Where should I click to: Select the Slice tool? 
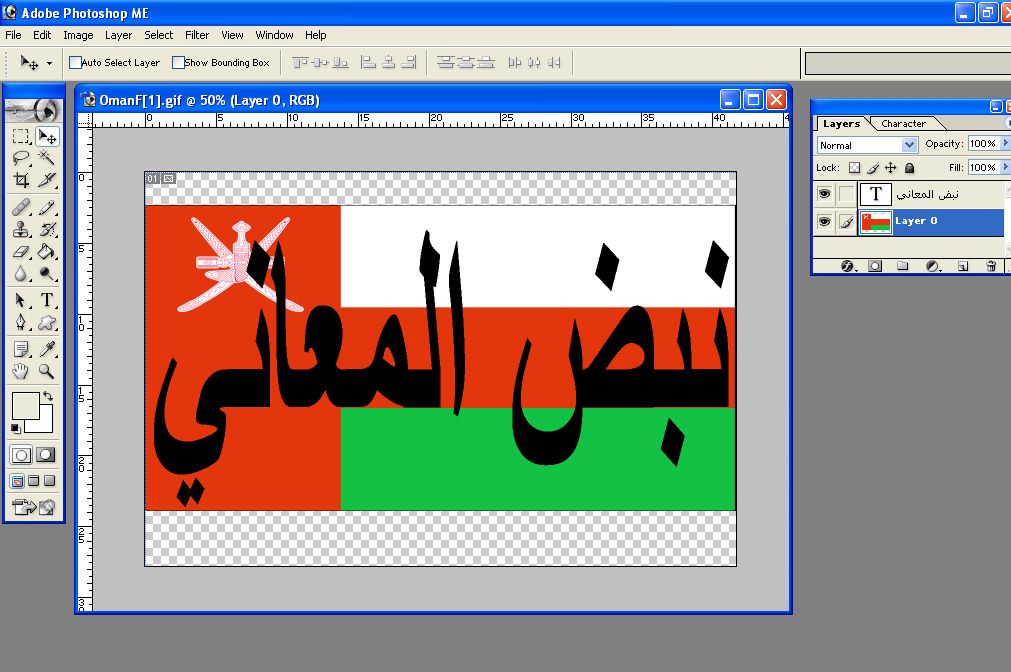click(x=47, y=180)
